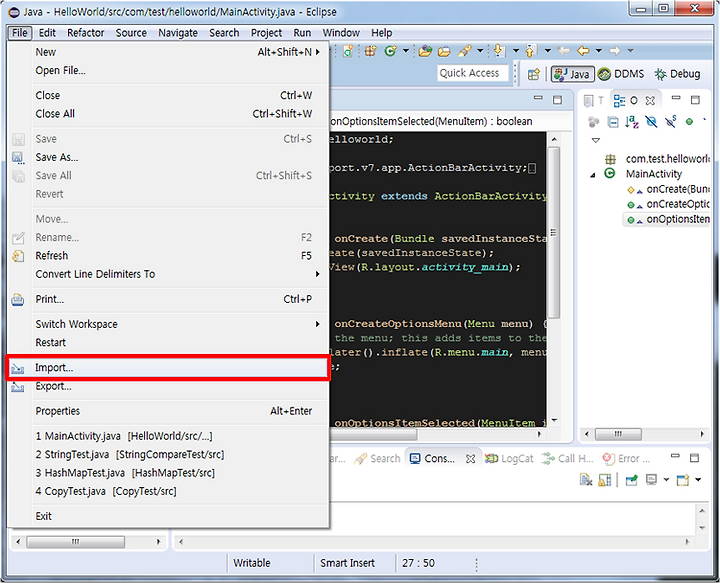The image size is (720, 583).
Task: Toggle Sort alphabetically in the Outline view
Action: 632,122
